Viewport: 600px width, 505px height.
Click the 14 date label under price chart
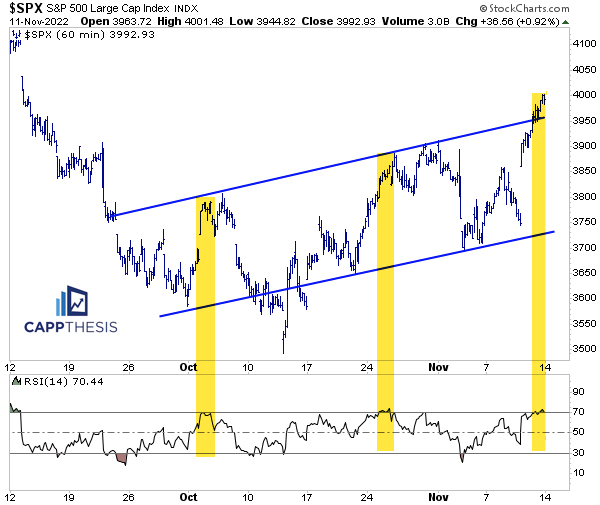pyautogui.click(x=545, y=368)
